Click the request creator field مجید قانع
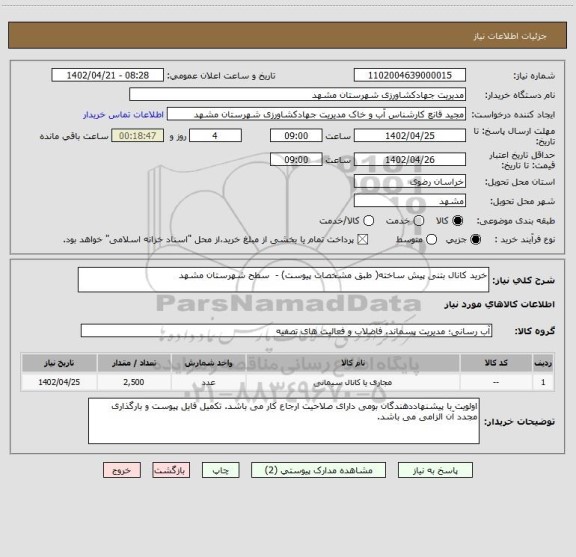The width and height of the screenshot is (576, 557). coord(316,114)
